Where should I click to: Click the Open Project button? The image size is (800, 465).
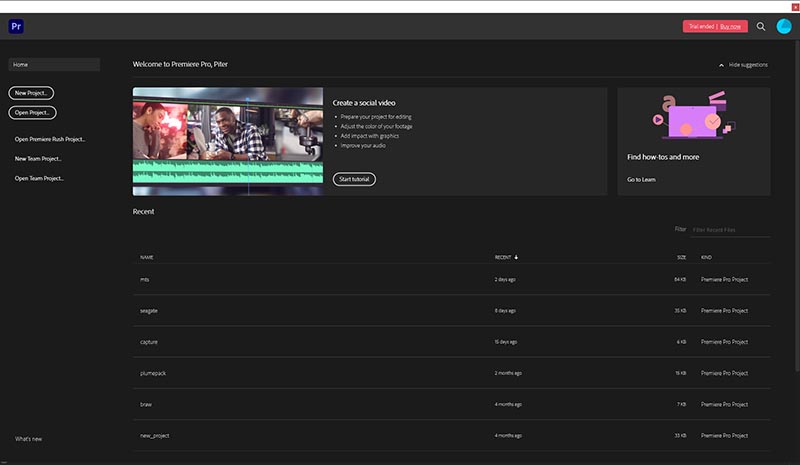click(31, 112)
